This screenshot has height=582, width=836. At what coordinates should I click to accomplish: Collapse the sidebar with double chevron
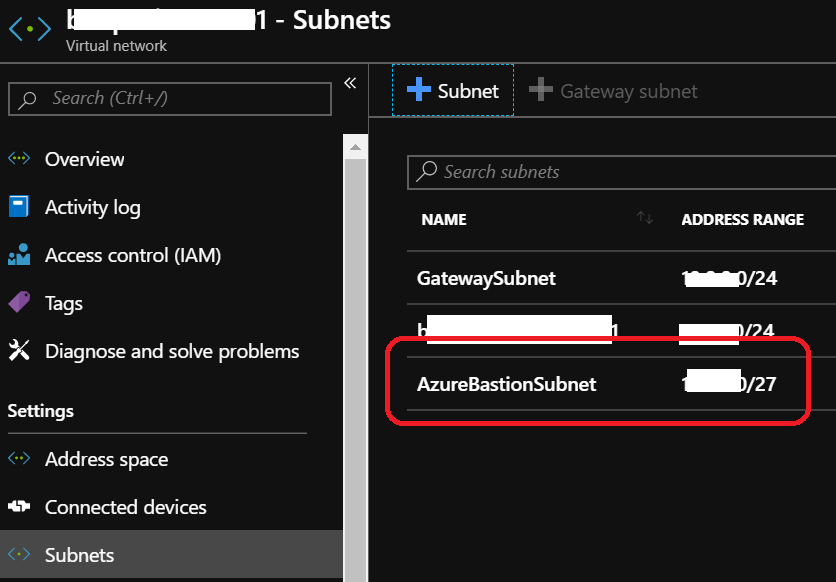pyautogui.click(x=350, y=83)
